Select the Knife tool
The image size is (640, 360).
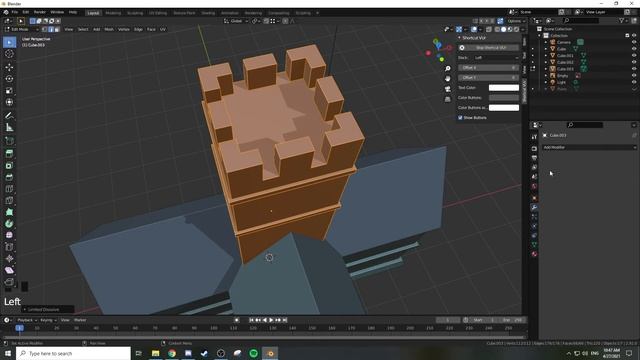point(9,200)
